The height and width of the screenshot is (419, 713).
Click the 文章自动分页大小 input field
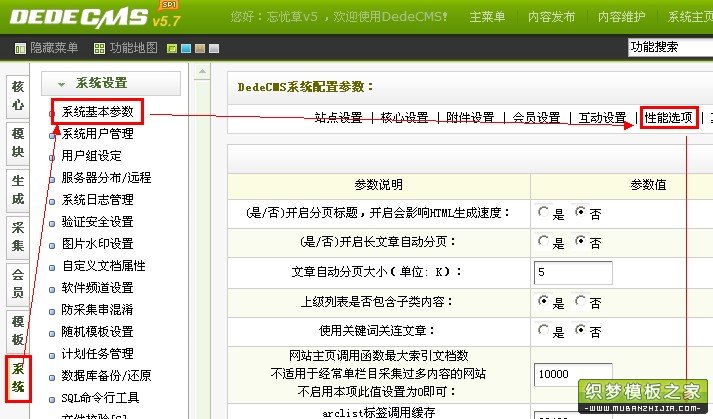click(x=573, y=273)
